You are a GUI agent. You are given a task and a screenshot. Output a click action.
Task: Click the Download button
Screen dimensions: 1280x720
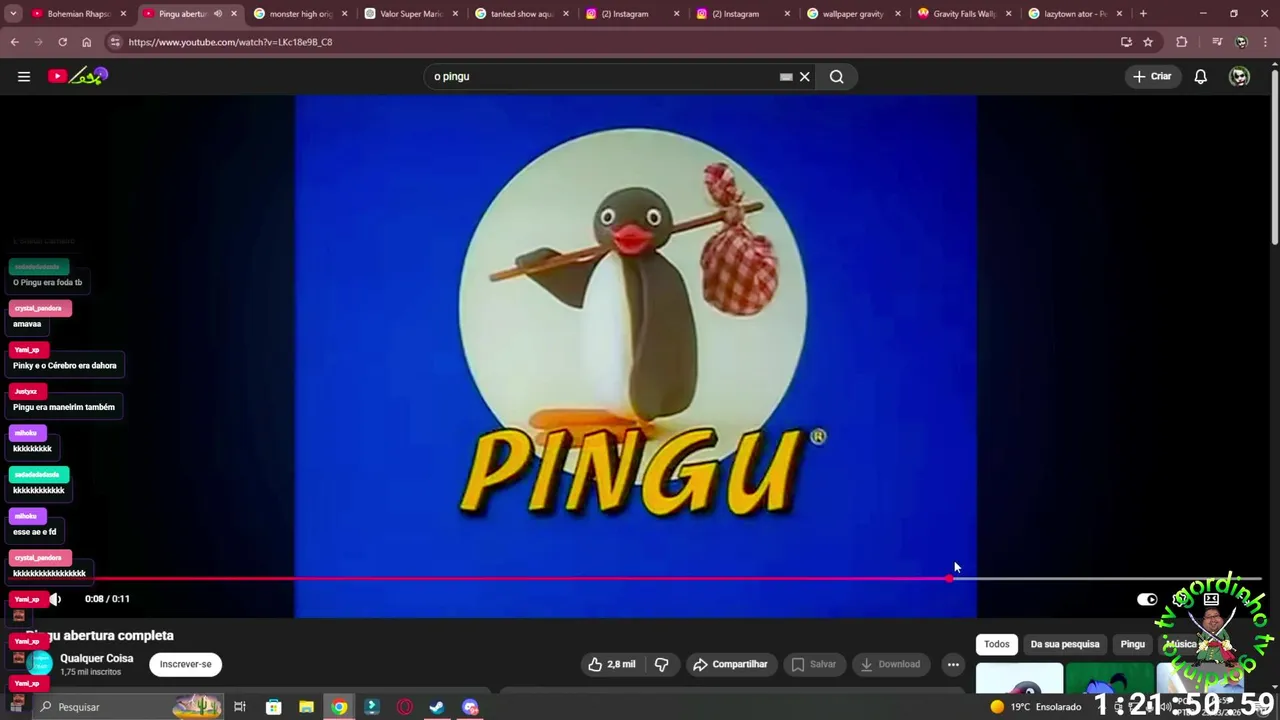(890, 664)
